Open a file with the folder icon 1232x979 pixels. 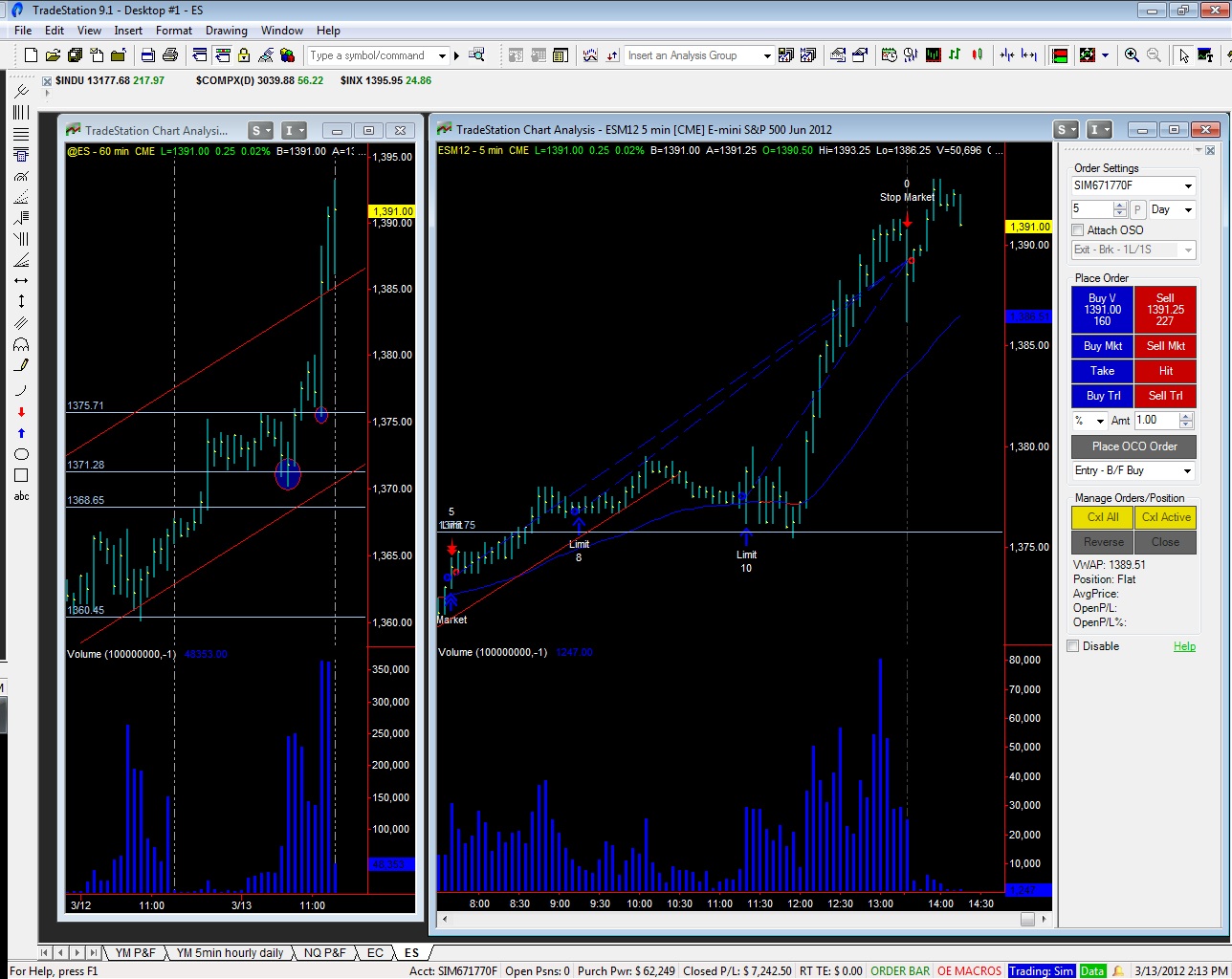[53, 55]
